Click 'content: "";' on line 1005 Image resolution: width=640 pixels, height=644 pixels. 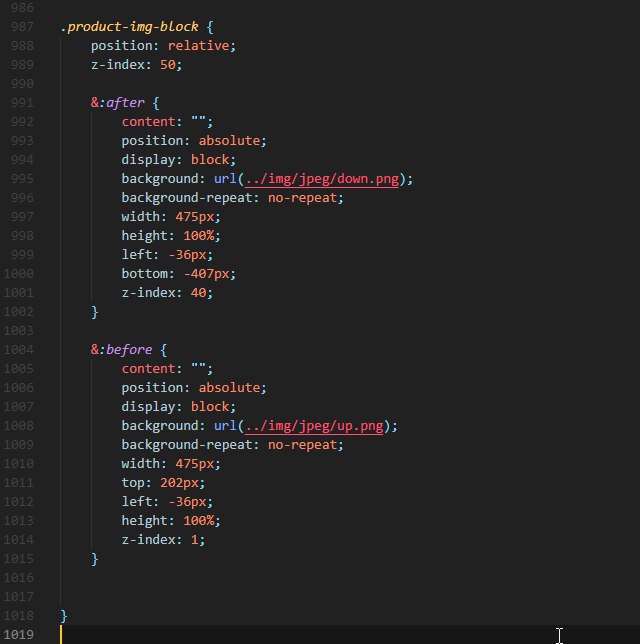click(167, 369)
